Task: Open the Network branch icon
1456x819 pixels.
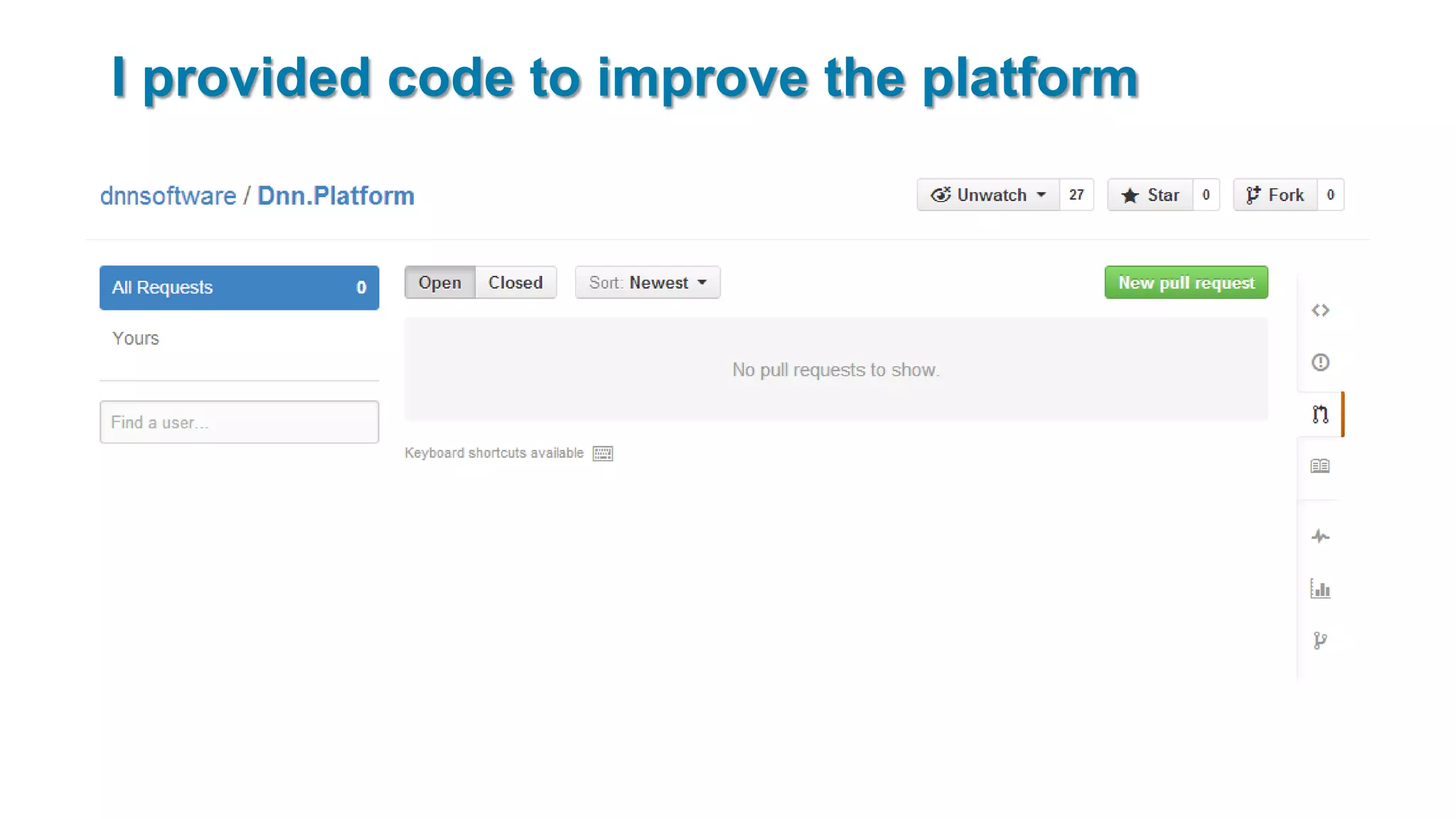Action: point(1320,641)
